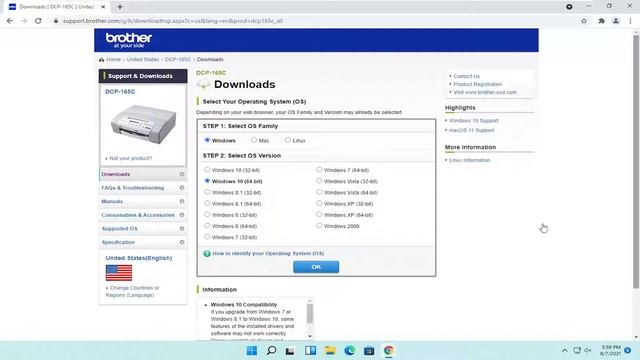The height and width of the screenshot is (360, 640).
Task: Choose Windows Vista (32-bit) radio option
Action: tap(319, 181)
